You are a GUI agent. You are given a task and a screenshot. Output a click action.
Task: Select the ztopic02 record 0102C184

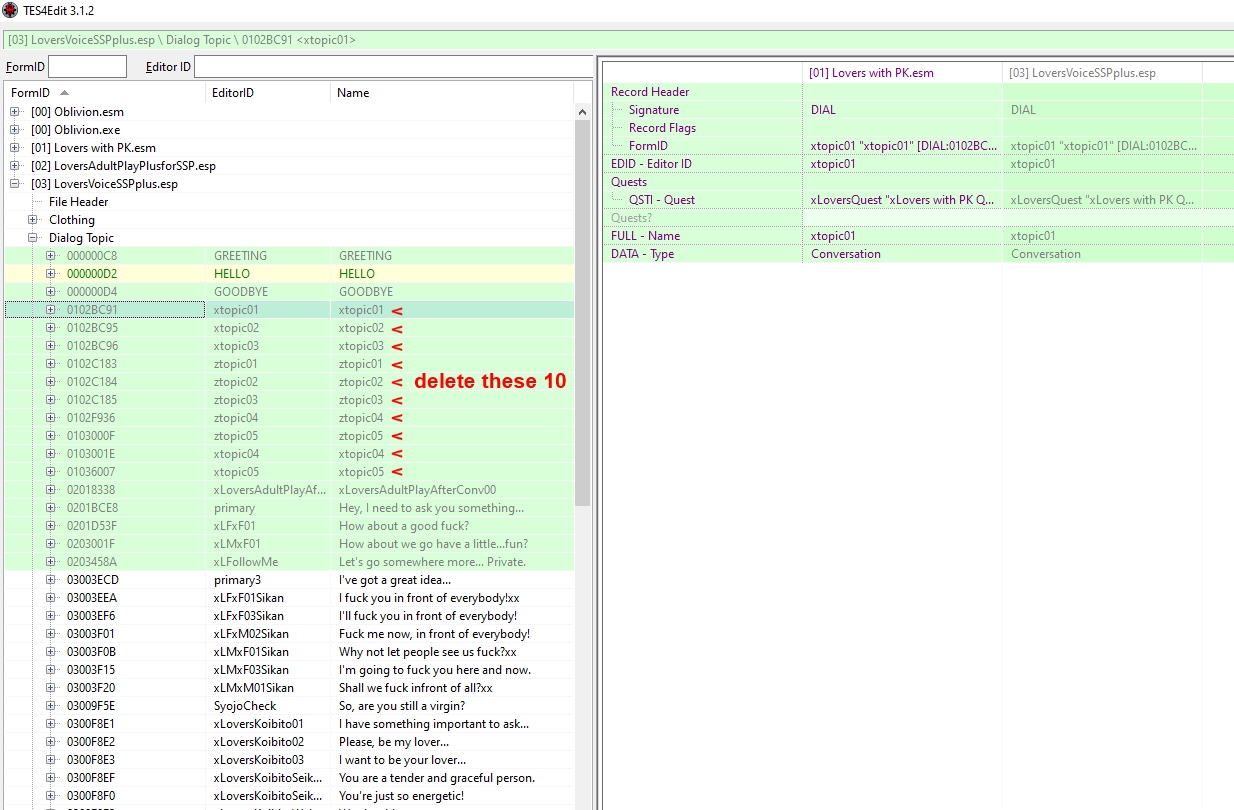click(x=289, y=382)
